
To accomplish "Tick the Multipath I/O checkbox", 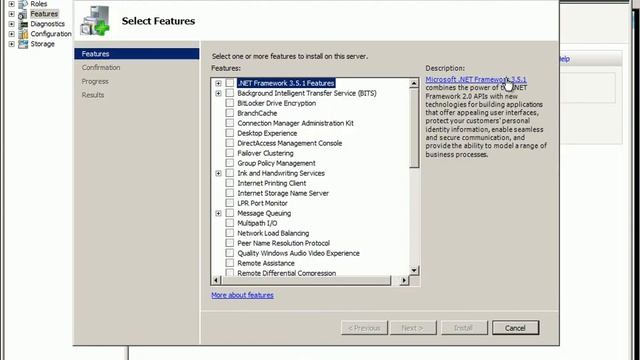I will 230,223.
